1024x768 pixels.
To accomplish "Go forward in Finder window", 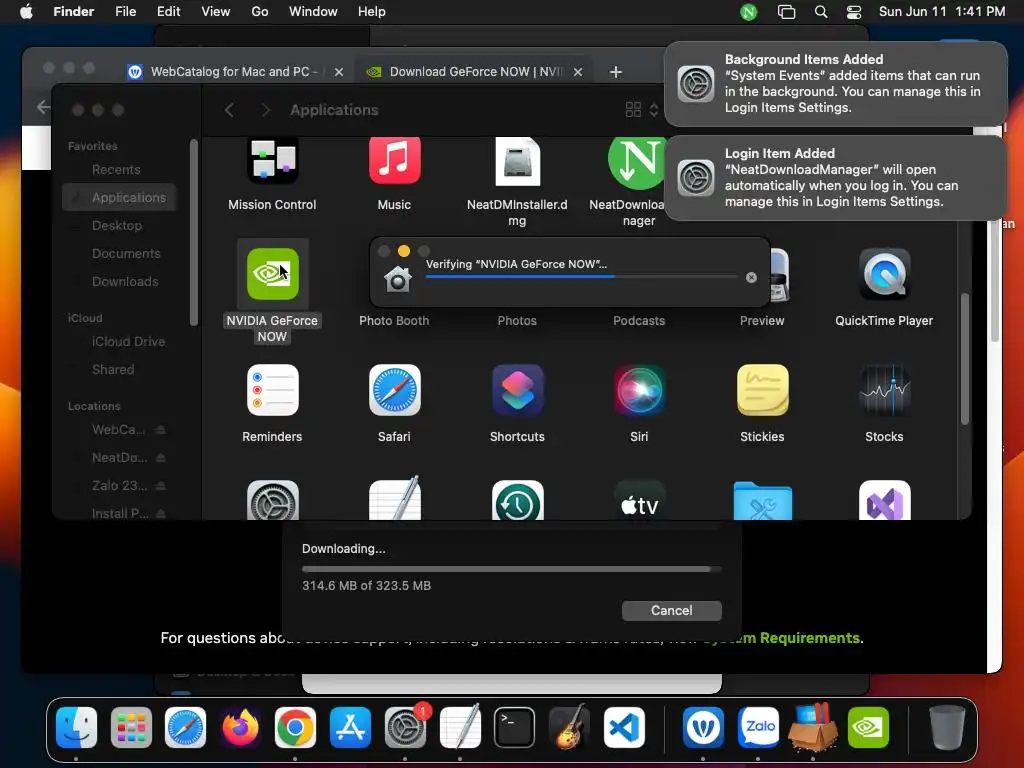I will 265,110.
